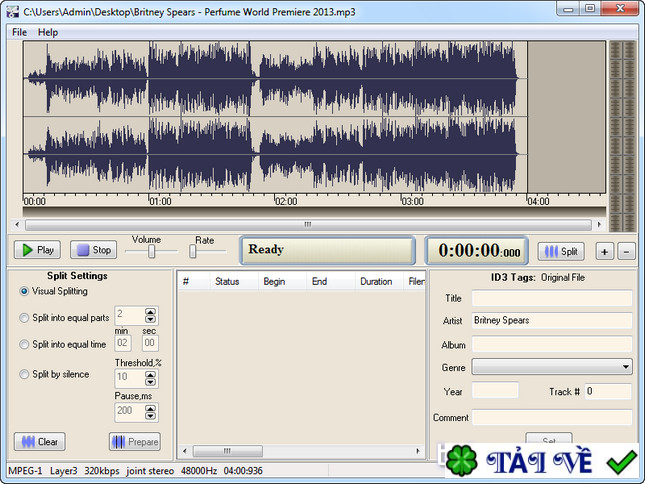
Task: Choose Split into equal parts
Action: point(25,318)
